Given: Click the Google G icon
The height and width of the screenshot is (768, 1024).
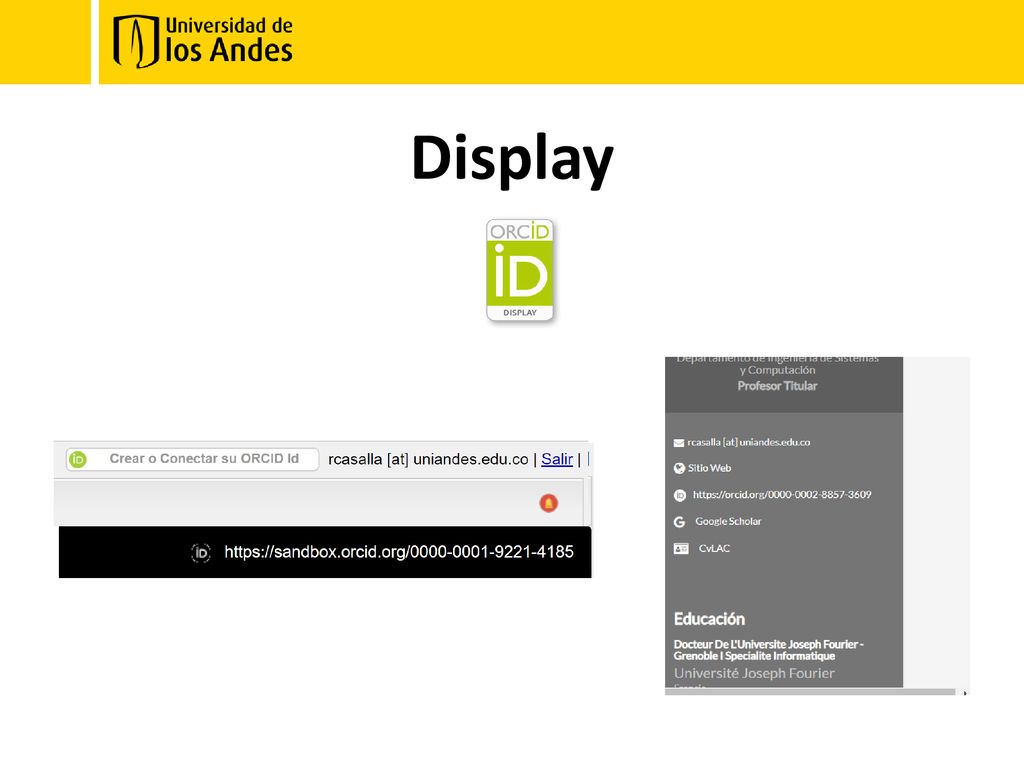Looking at the screenshot, I should (680, 522).
